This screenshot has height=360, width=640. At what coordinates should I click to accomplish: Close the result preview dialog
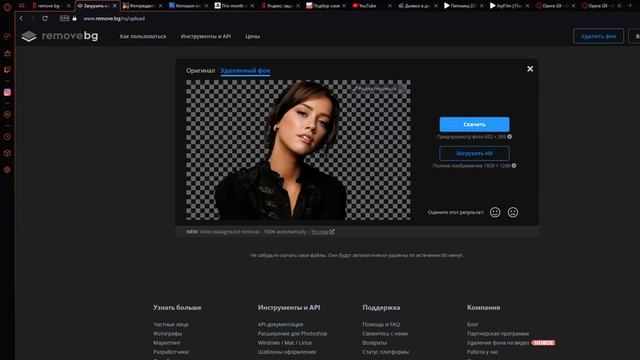530,69
